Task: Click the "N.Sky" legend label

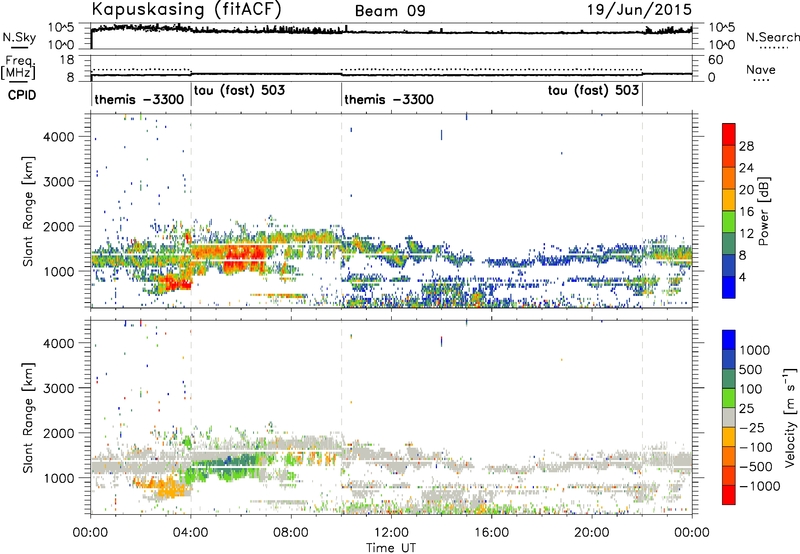Action: (19, 37)
